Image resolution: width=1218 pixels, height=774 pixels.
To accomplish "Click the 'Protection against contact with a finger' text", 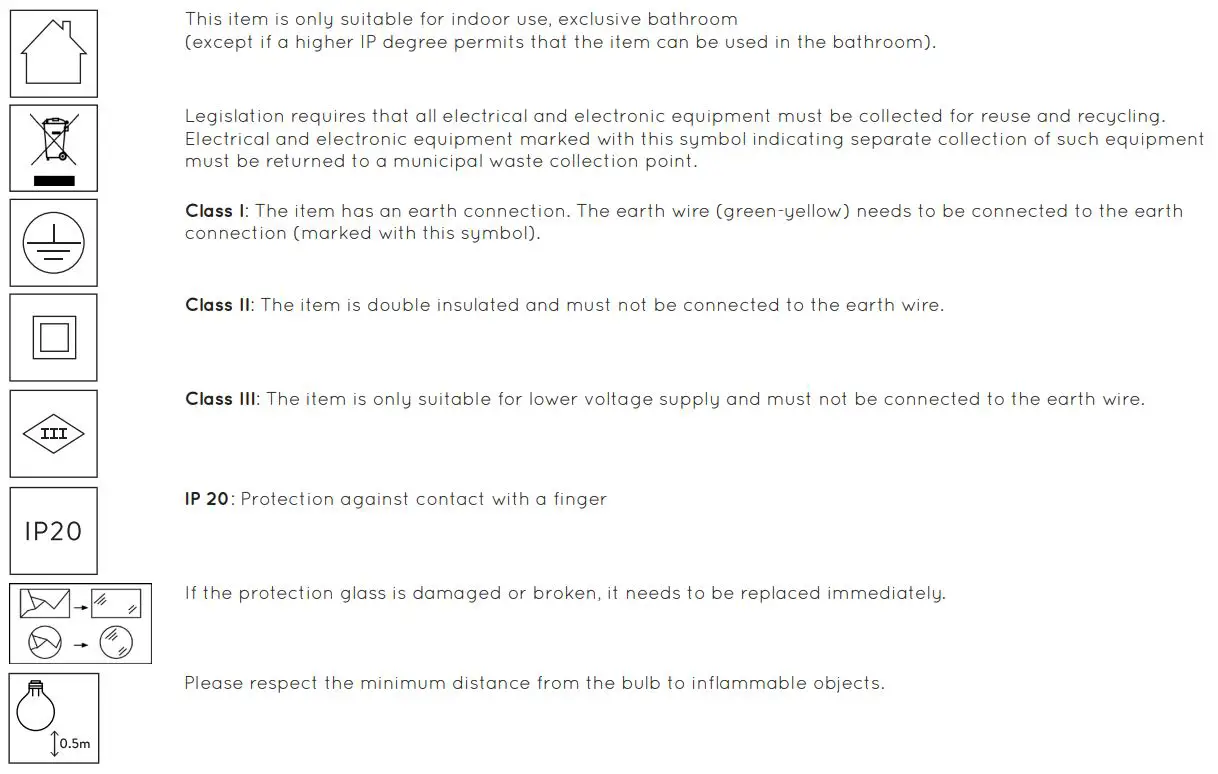I will pyautogui.click(x=424, y=499).
